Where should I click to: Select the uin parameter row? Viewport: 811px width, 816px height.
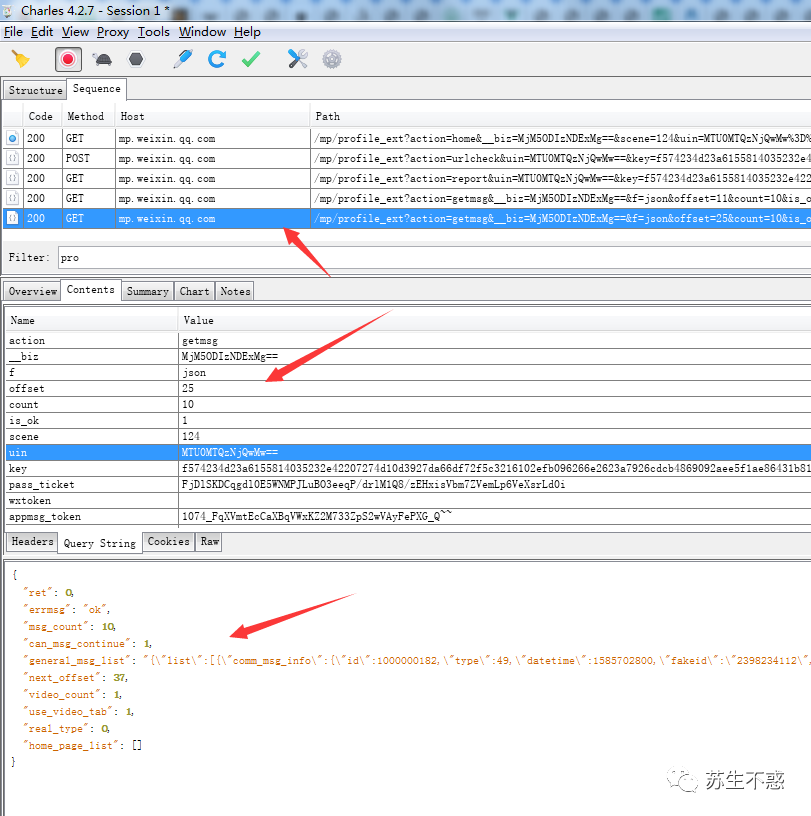[x=408, y=453]
